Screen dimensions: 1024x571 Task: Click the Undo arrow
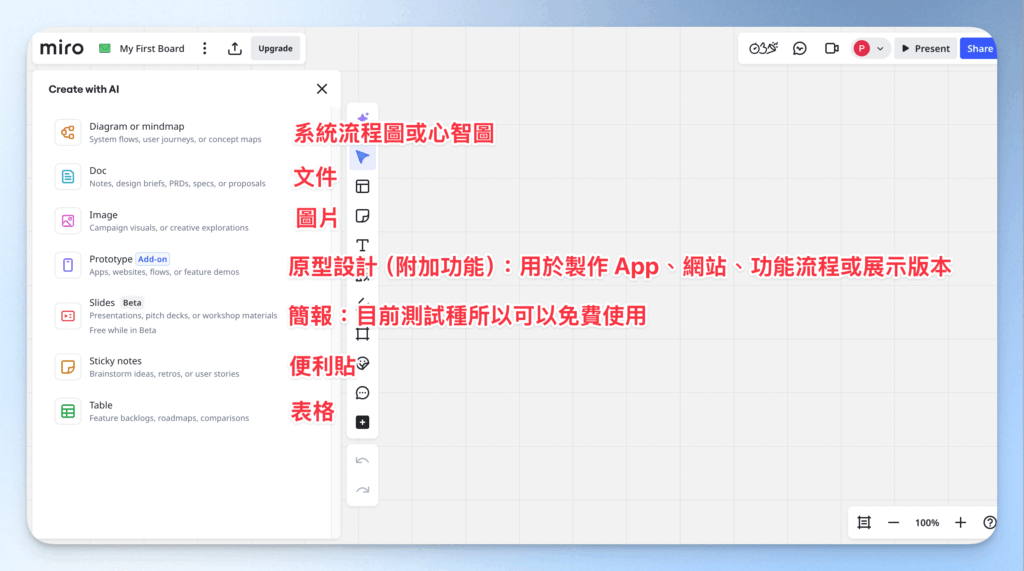click(362, 461)
